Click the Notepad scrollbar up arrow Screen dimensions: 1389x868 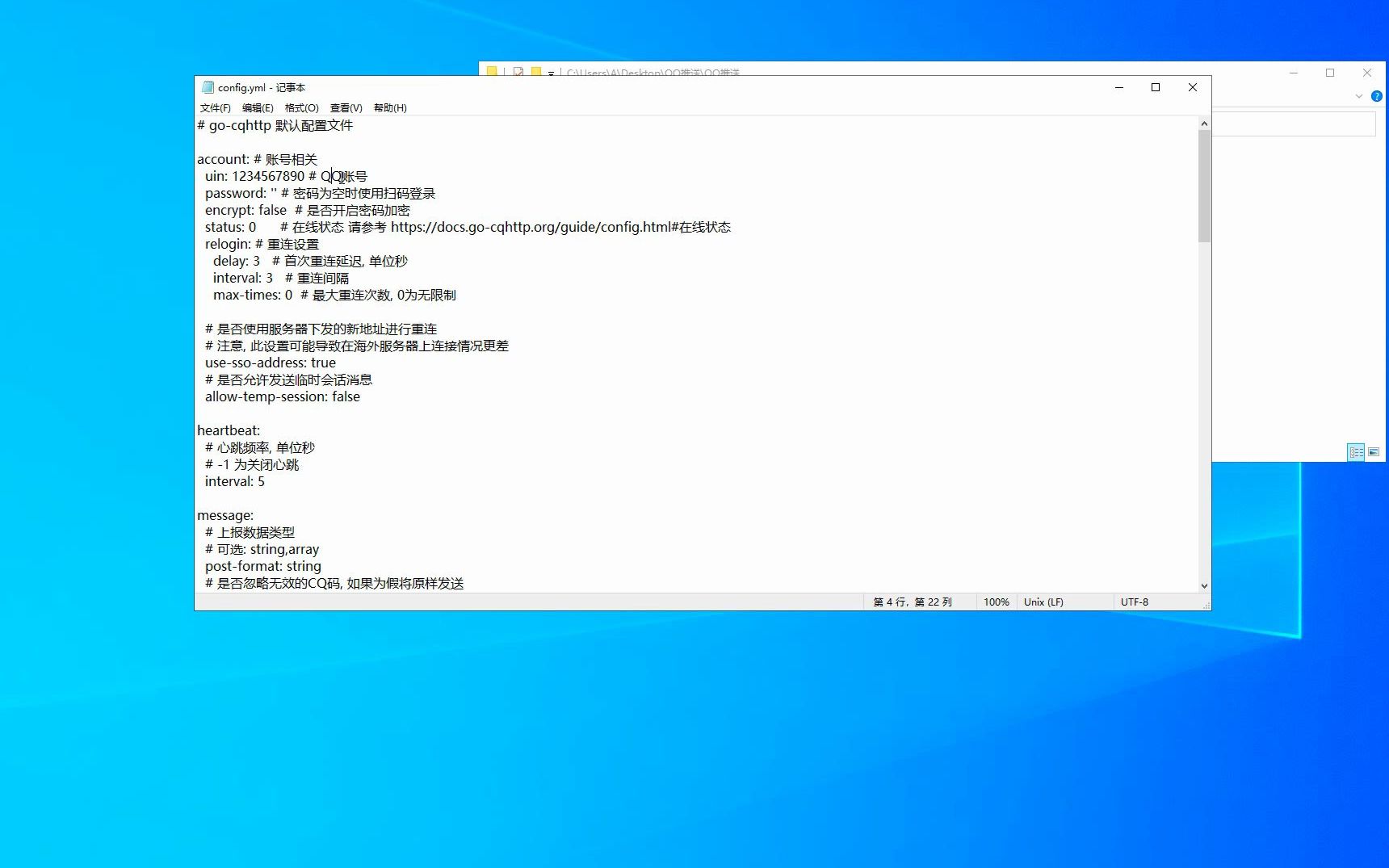pos(1204,124)
